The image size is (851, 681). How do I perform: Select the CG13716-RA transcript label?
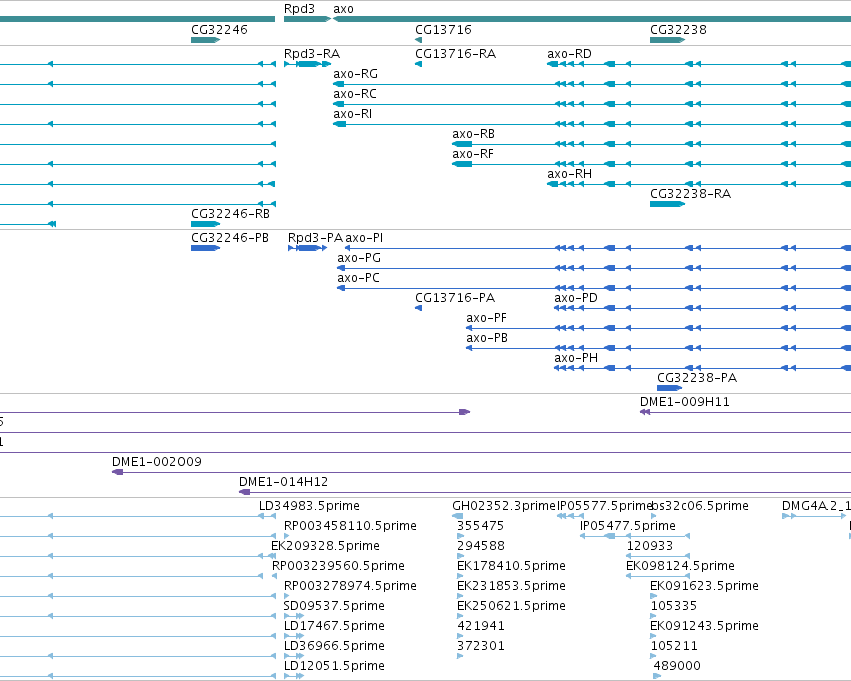455,54
